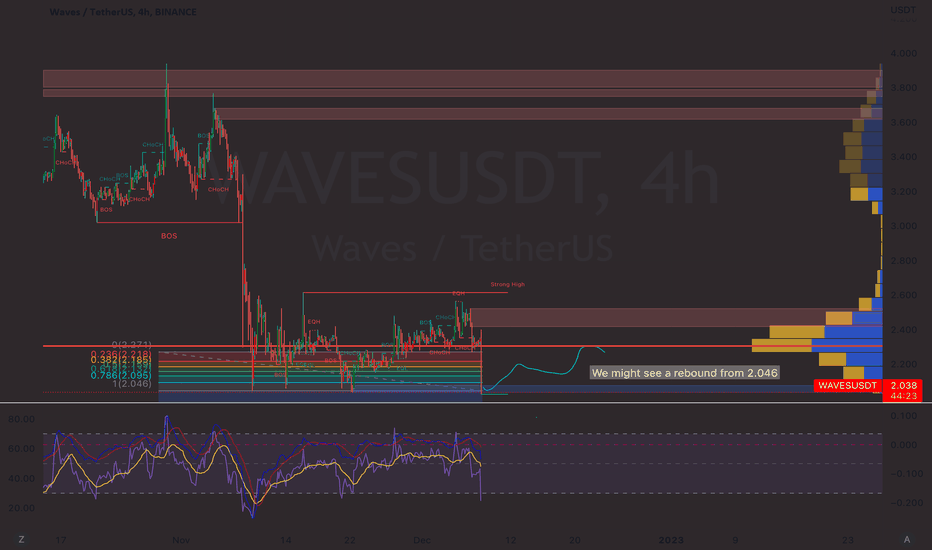Click the 2.400 price axis label

(903, 329)
